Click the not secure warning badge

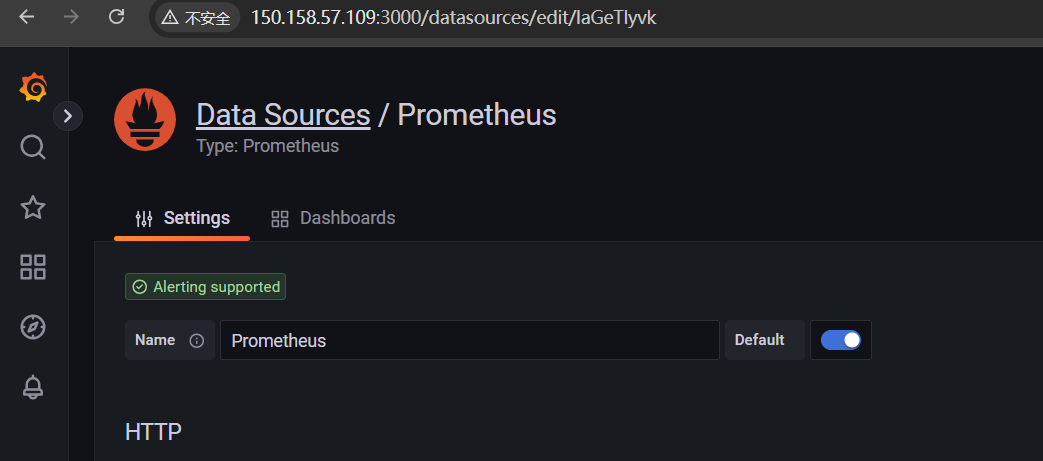pos(198,17)
